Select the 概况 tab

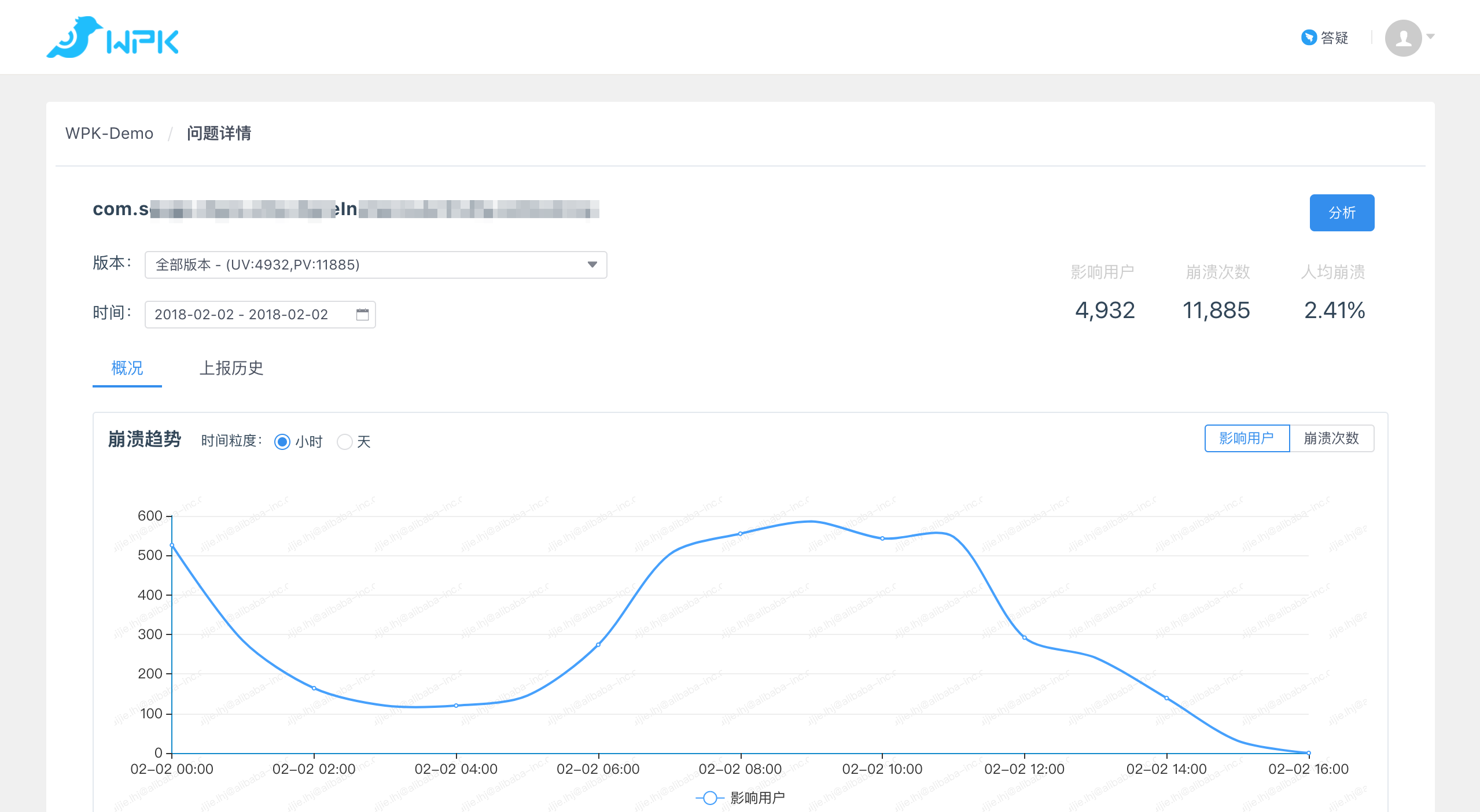[127, 368]
